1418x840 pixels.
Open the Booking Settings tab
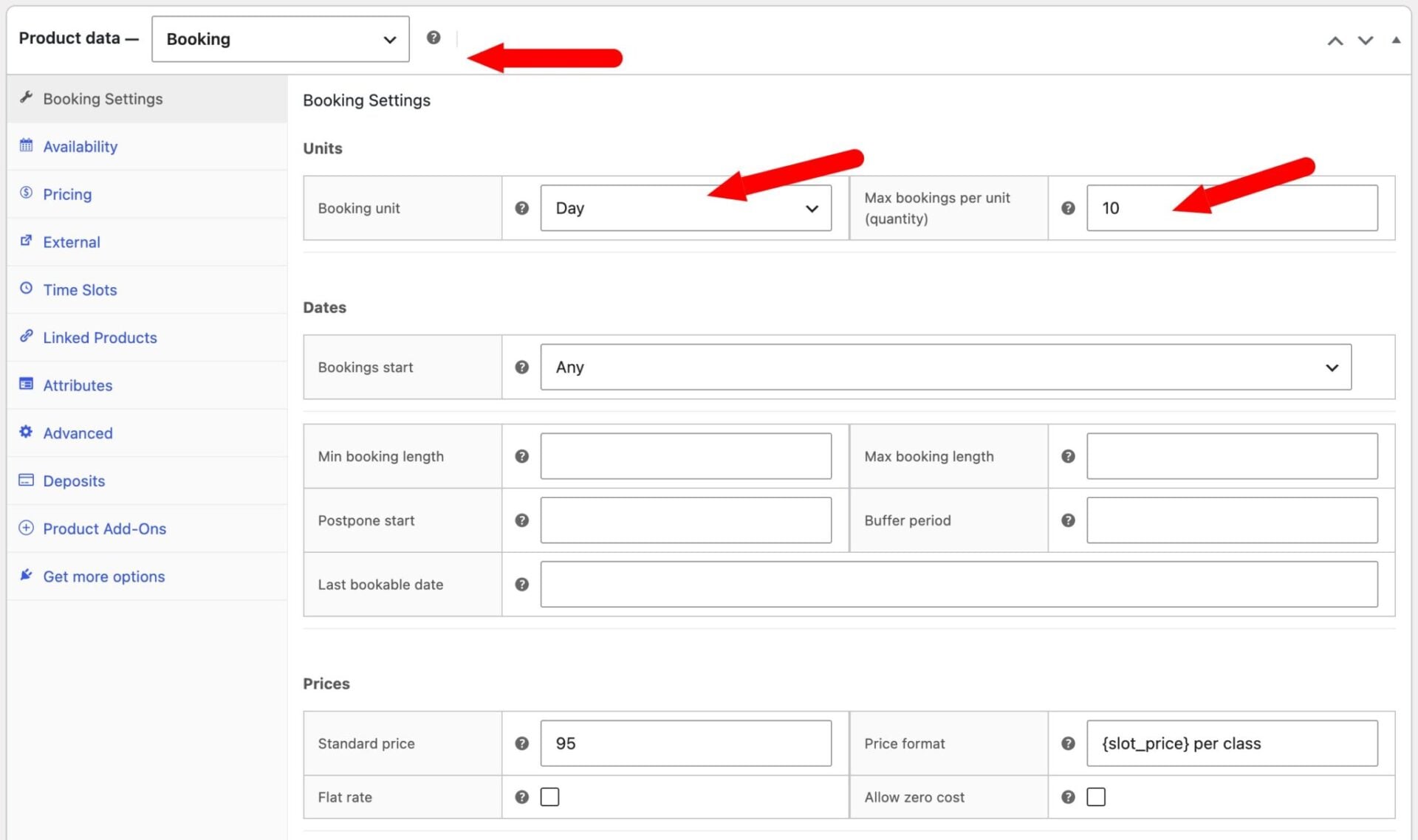pyautogui.click(x=147, y=99)
